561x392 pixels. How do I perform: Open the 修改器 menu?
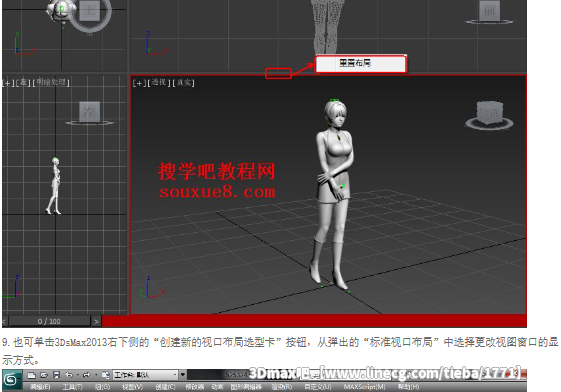click(x=195, y=387)
